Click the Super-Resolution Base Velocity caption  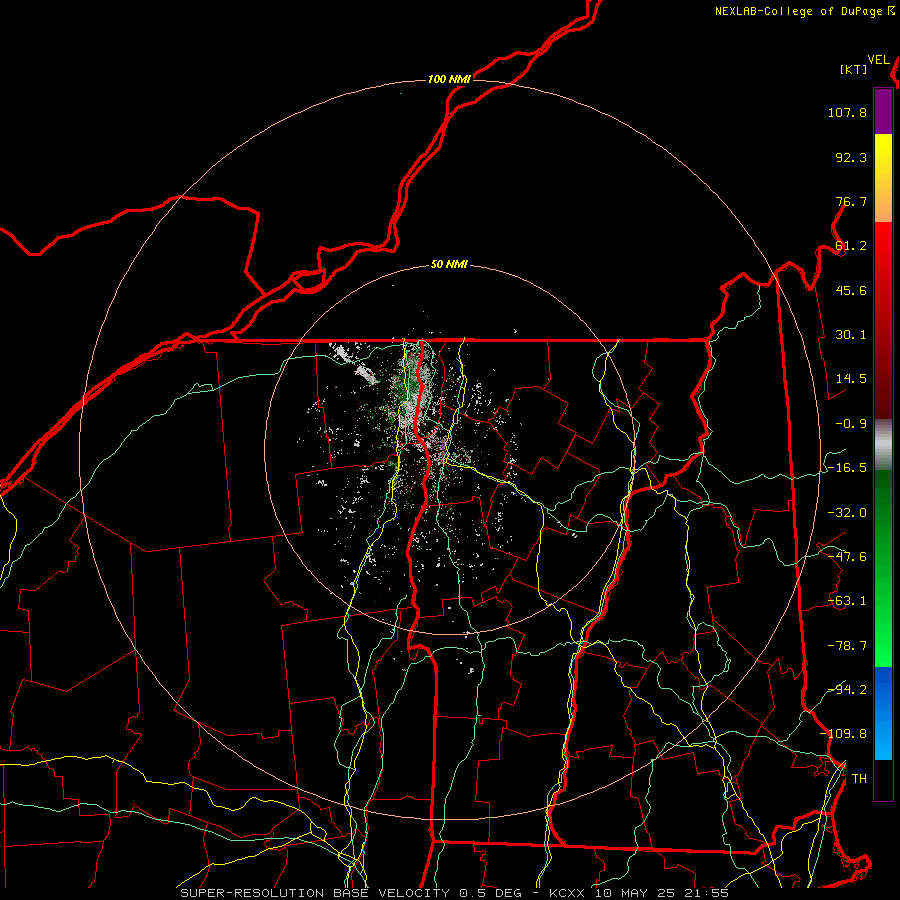click(x=455, y=893)
